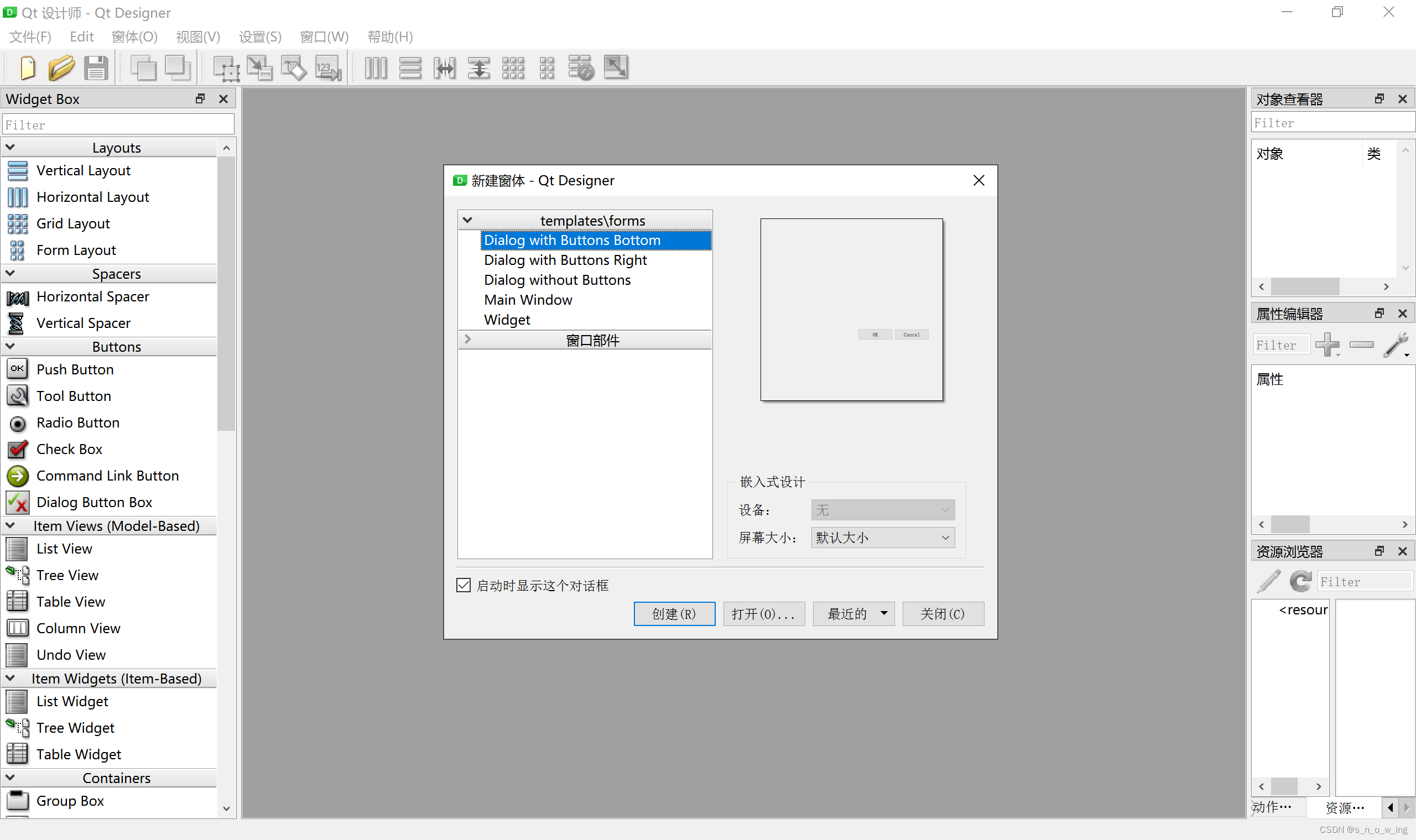
Task: Collapse the Spacers category in Widget Box
Action: tap(10, 273)
